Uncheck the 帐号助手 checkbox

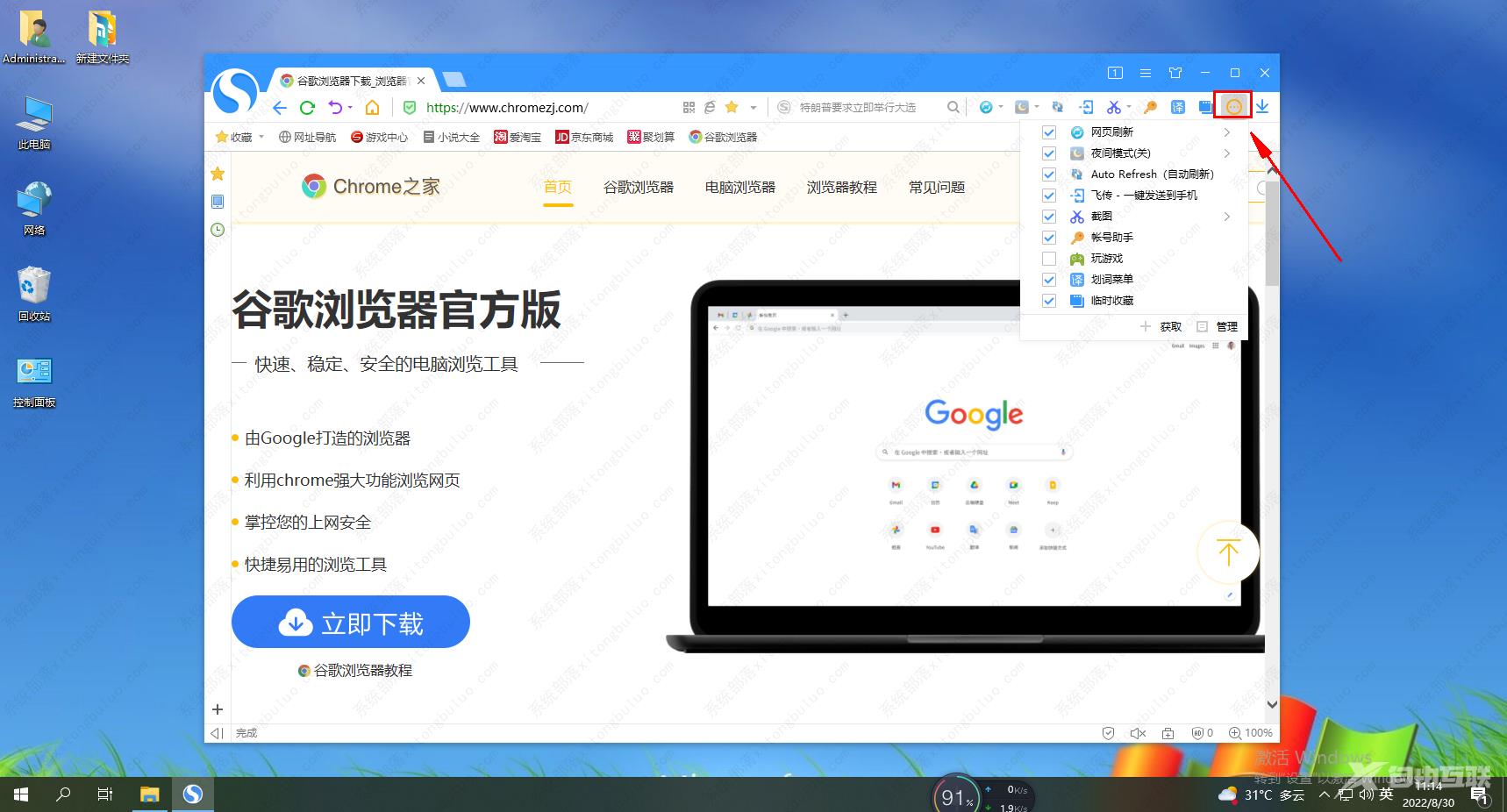tap(1048, 238)
